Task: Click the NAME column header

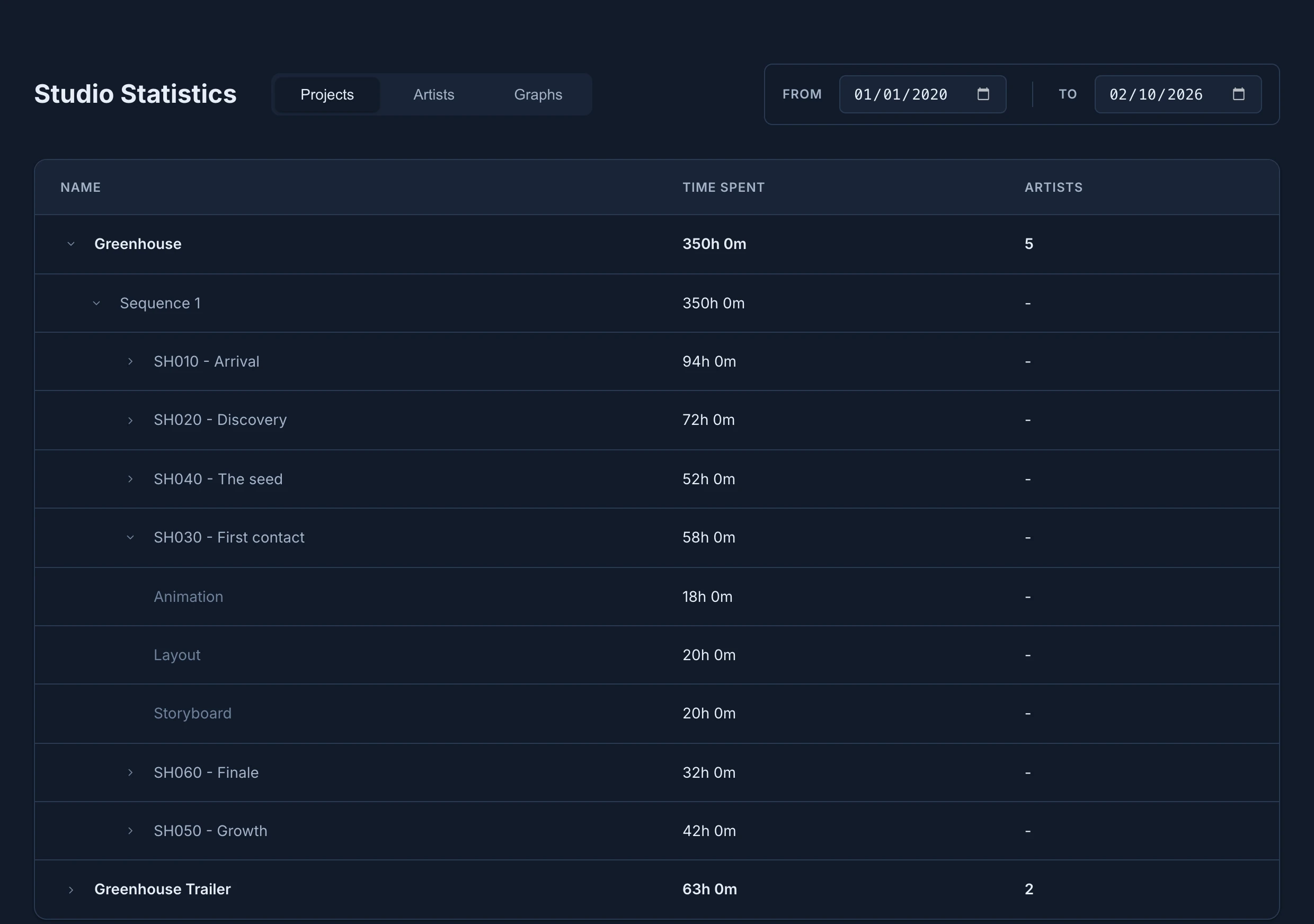Action: pos(81,187)
